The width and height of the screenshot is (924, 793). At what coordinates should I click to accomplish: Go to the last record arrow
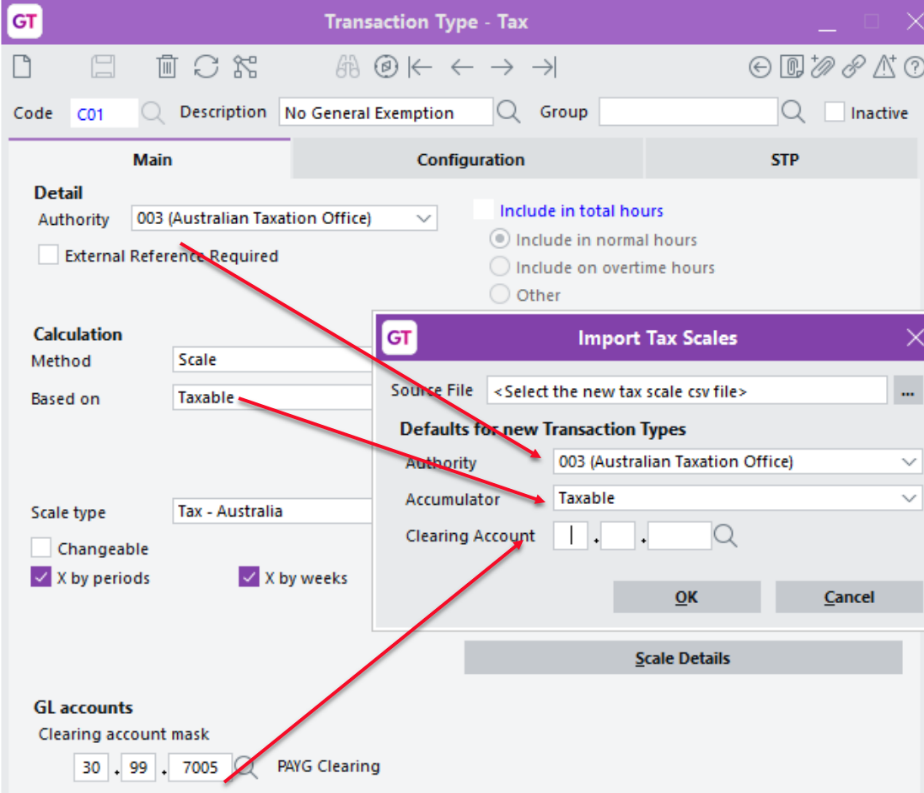tap(543, 67)
